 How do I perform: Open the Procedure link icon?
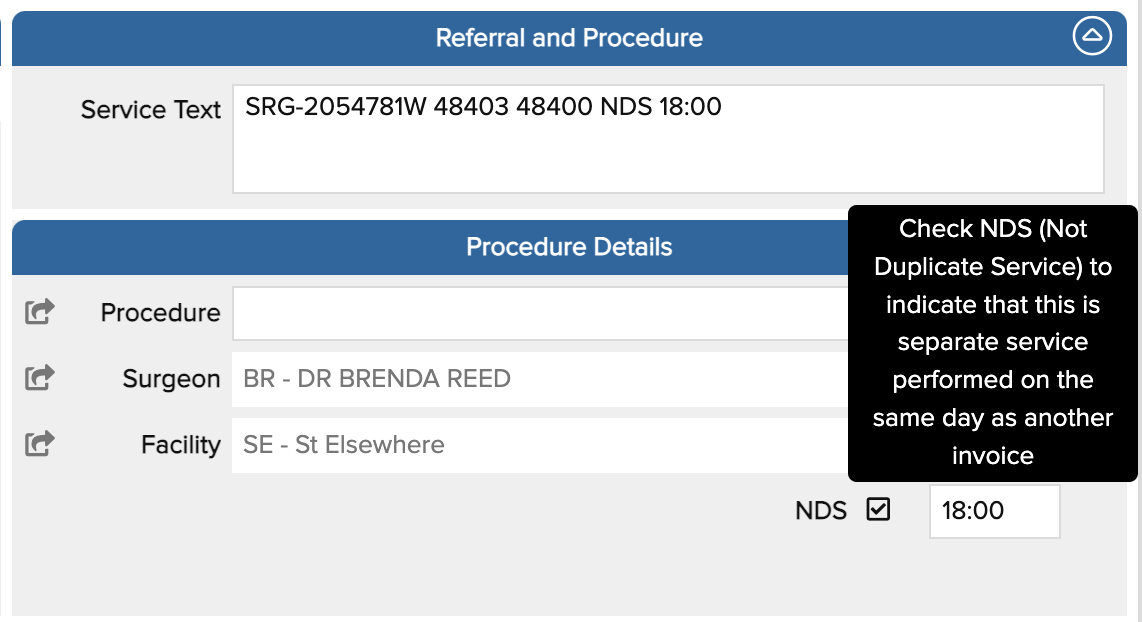pos(39,312)
